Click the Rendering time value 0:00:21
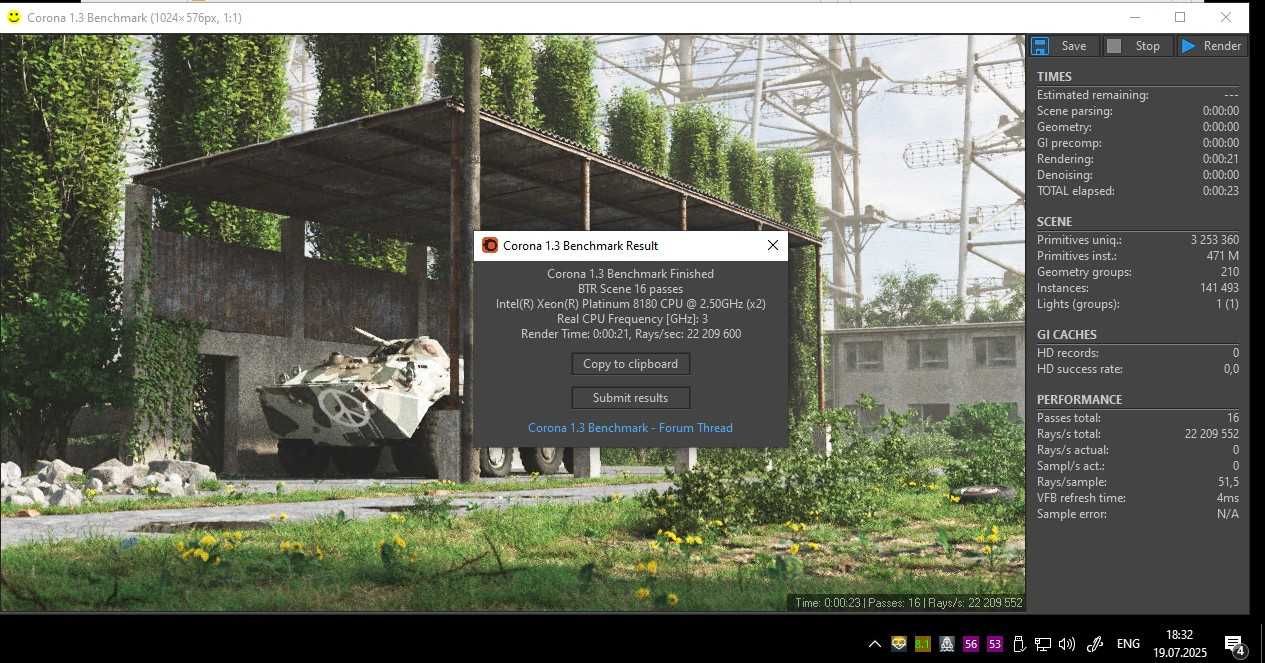Screen dimensions: 1265x663 (1220, 159)
